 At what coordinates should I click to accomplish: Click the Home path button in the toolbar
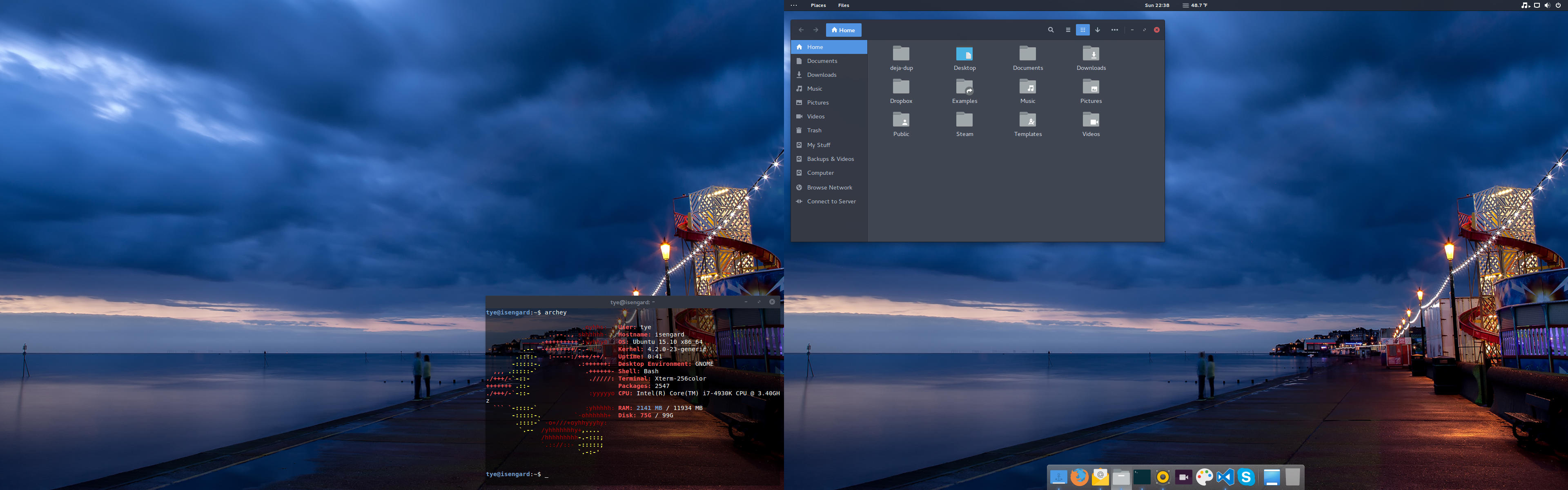coord(844,30)
